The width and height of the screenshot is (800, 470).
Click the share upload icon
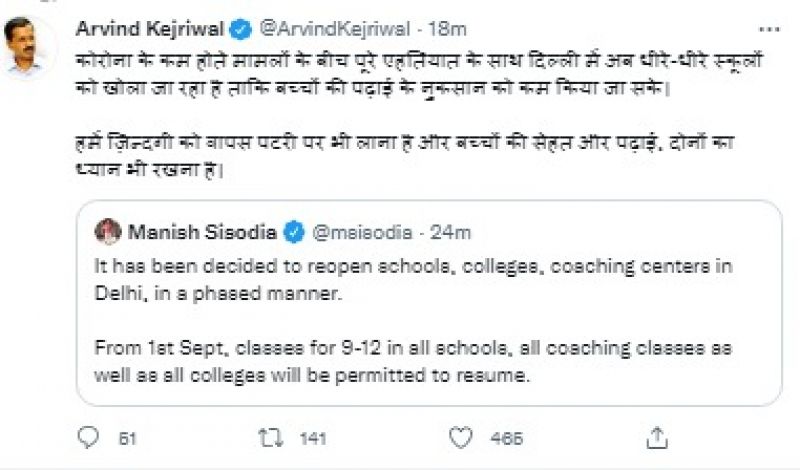click(x=656, y=438)
